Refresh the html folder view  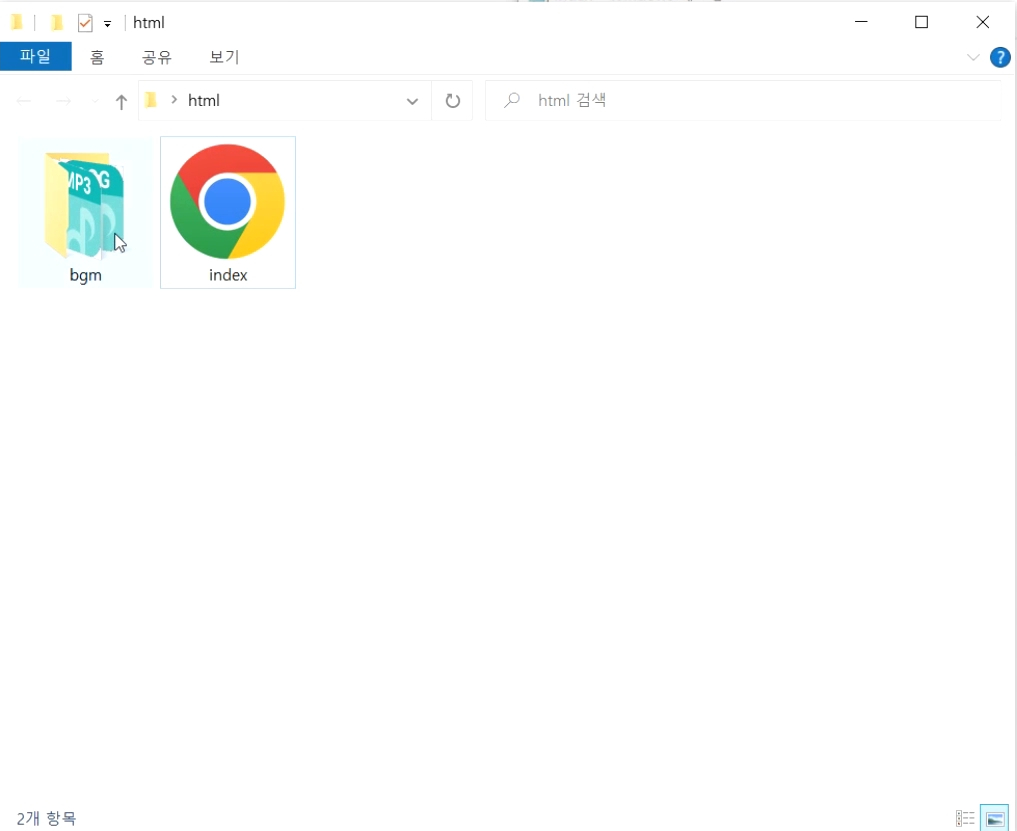click(x=453, y=101)
